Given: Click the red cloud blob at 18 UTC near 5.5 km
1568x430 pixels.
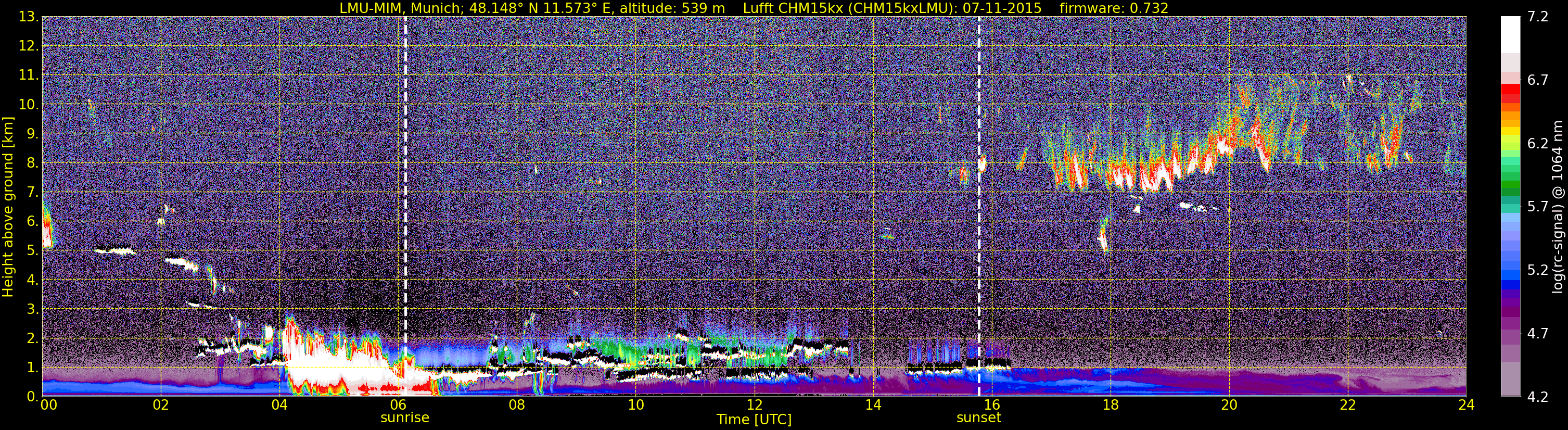Looking at the screenshot, I should [1104, 236].
